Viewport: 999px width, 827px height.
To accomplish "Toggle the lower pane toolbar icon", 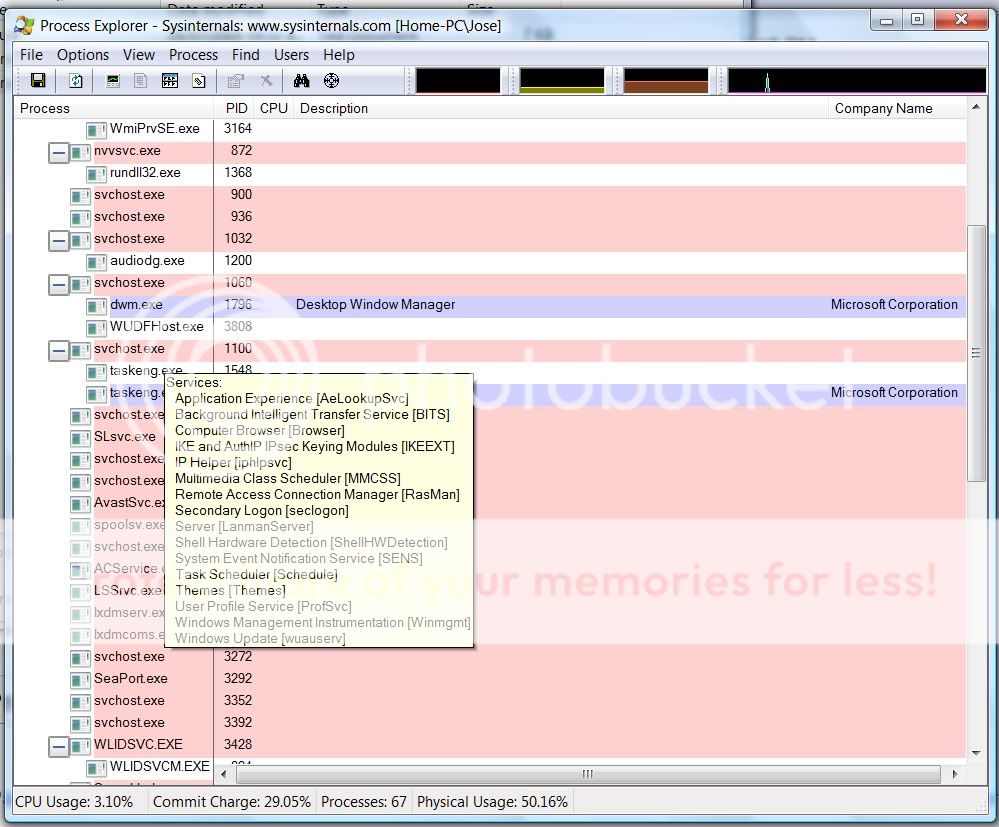I will (x=169, y=80).
